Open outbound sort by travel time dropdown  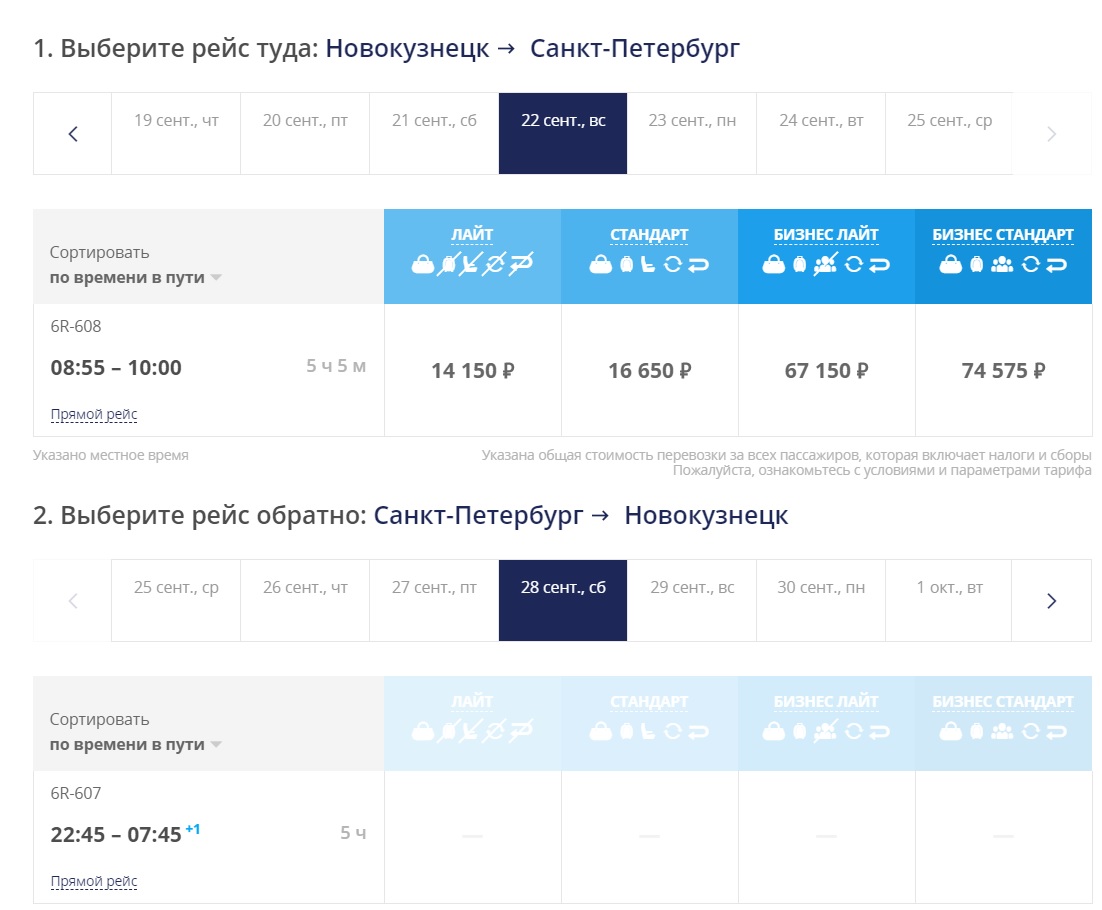pos(135,278)
